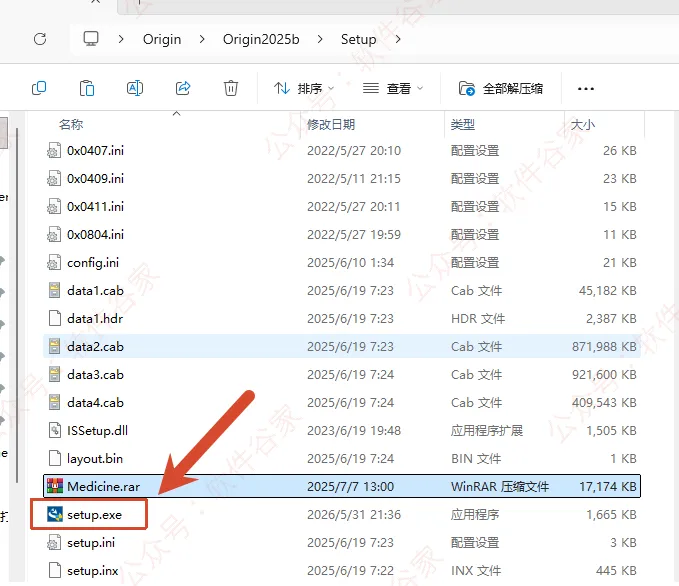Click the Medicine.rar WinRAR icon
The image size is (679, 586).
coord(55,486)
